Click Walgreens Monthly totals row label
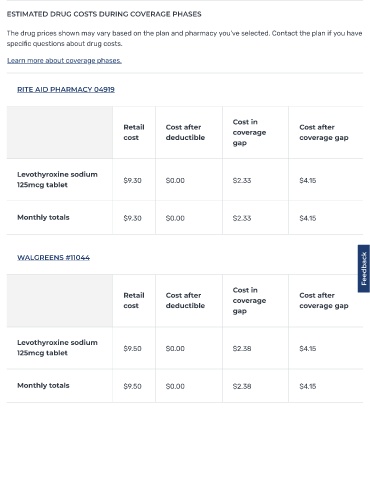 [43, 385]
